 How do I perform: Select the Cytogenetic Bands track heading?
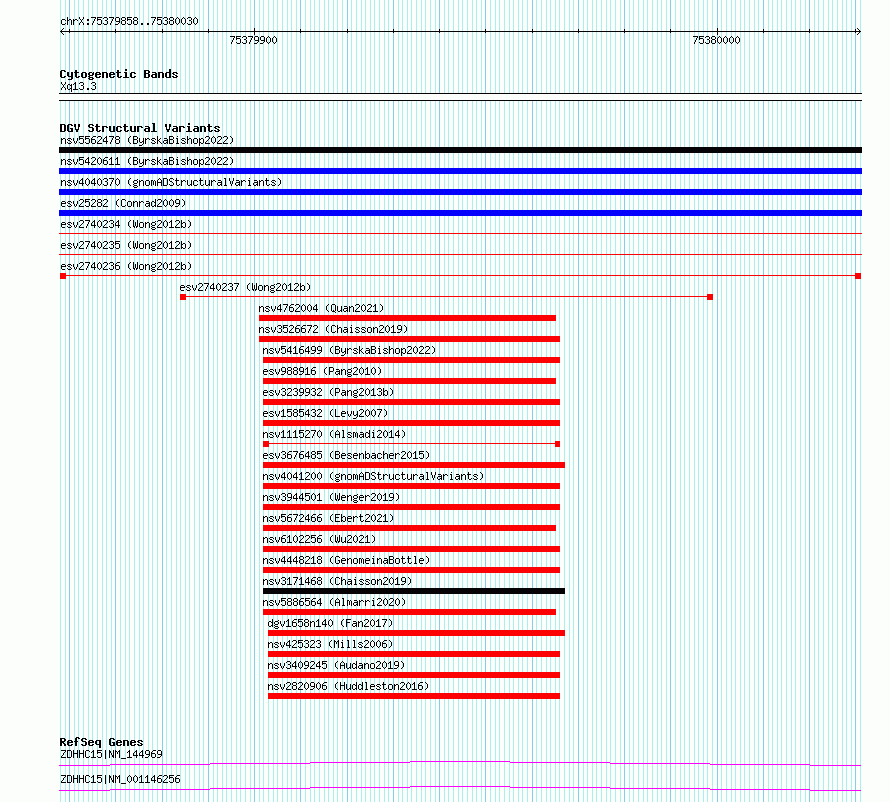coord(119,74)
